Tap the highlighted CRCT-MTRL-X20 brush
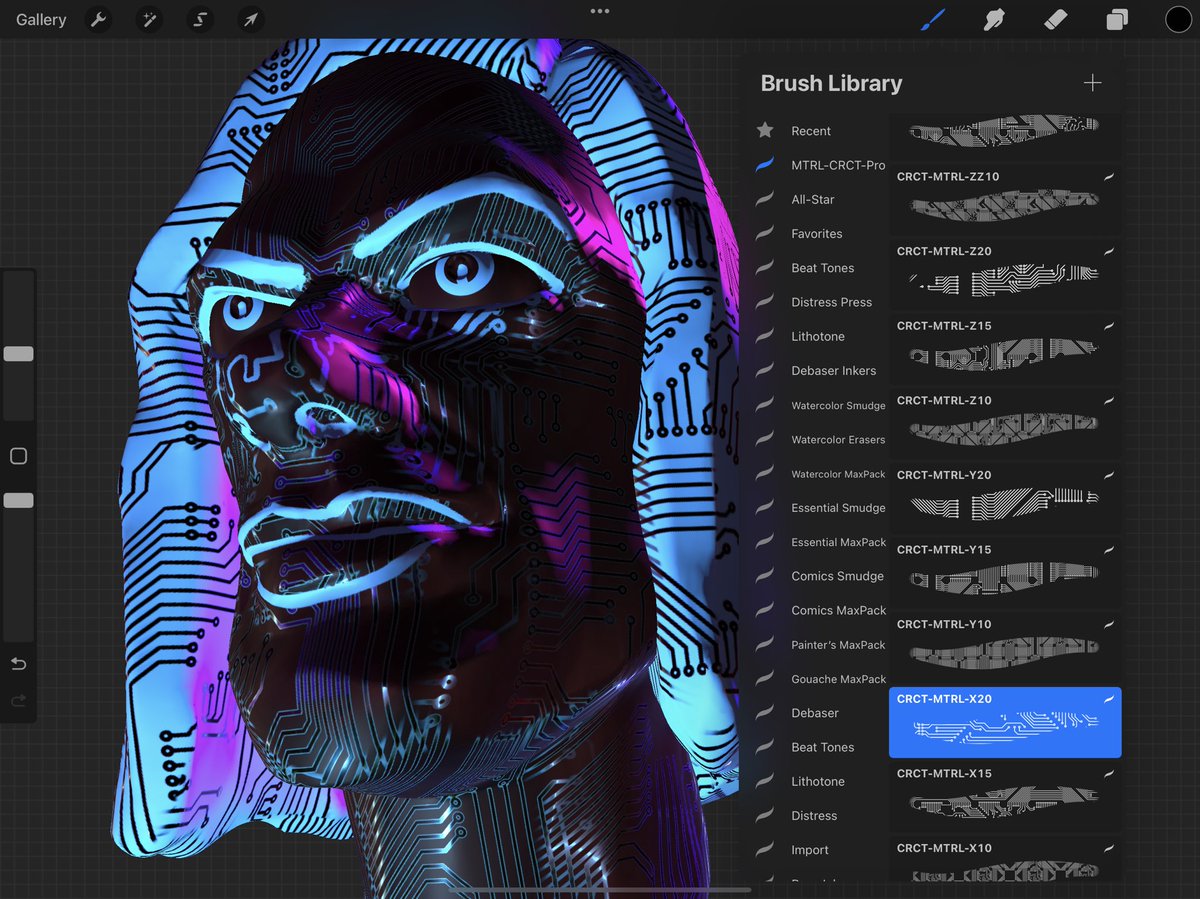The width and height of the screenshot is (1200, 899). (1005, 722)
